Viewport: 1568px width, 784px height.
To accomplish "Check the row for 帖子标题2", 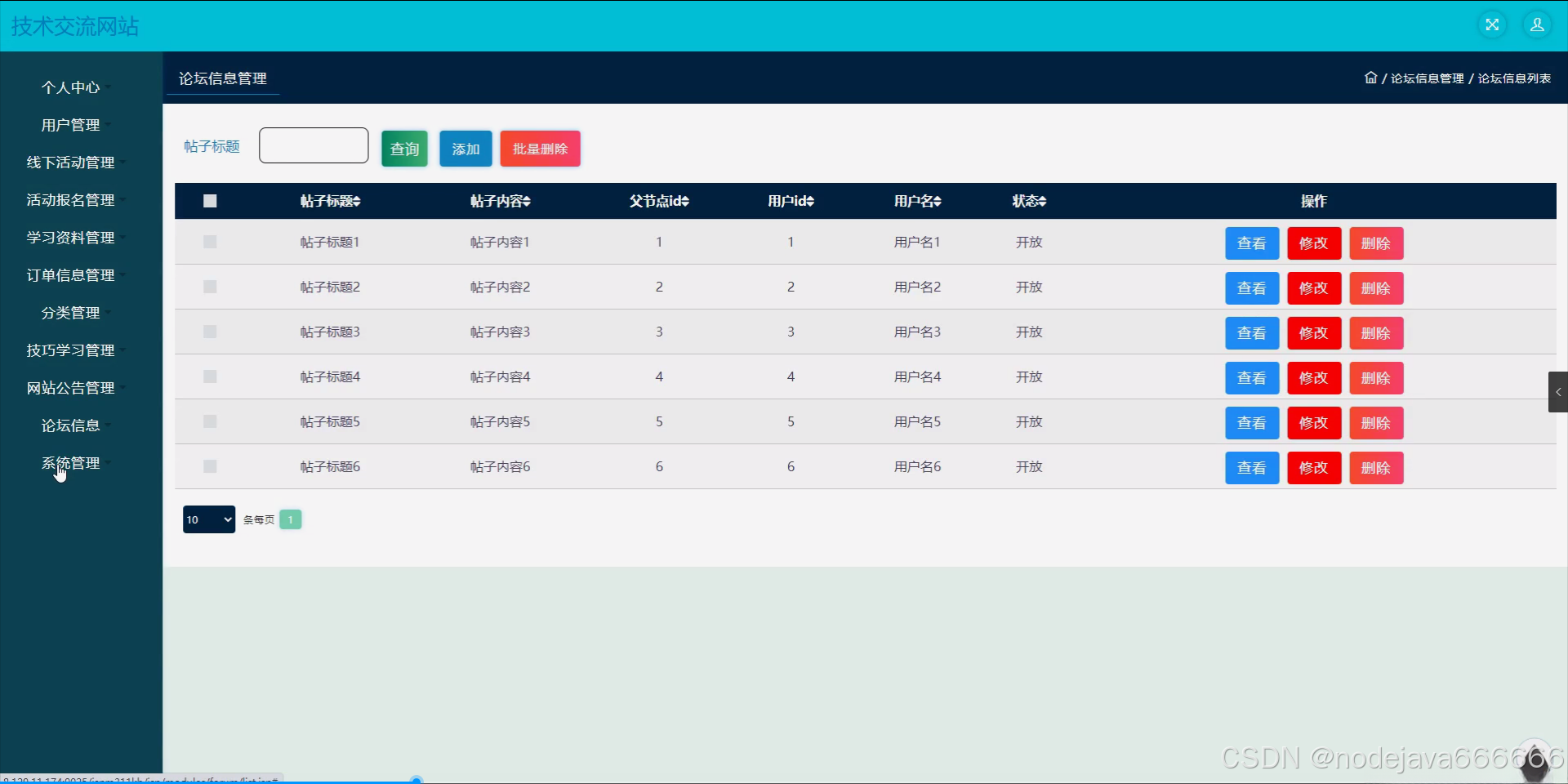I will click(210, 287).
